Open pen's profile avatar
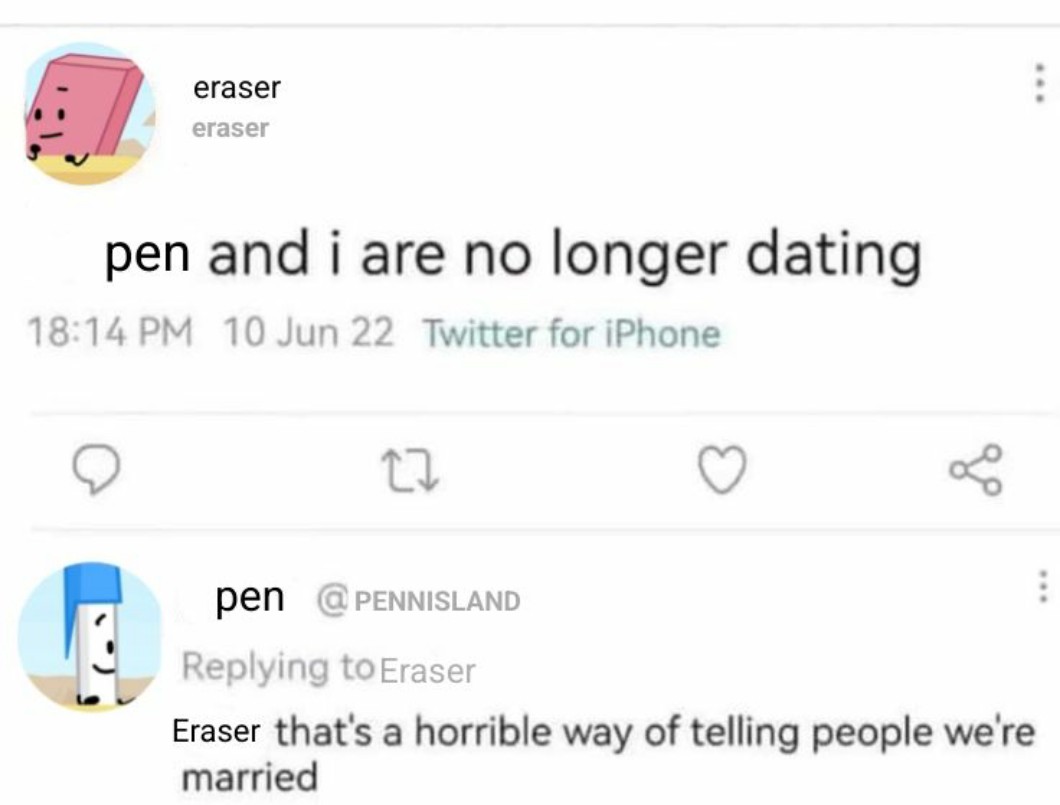Image resolution: width=1060 pixels, height=805 pixels. click(x=89, y=637)
